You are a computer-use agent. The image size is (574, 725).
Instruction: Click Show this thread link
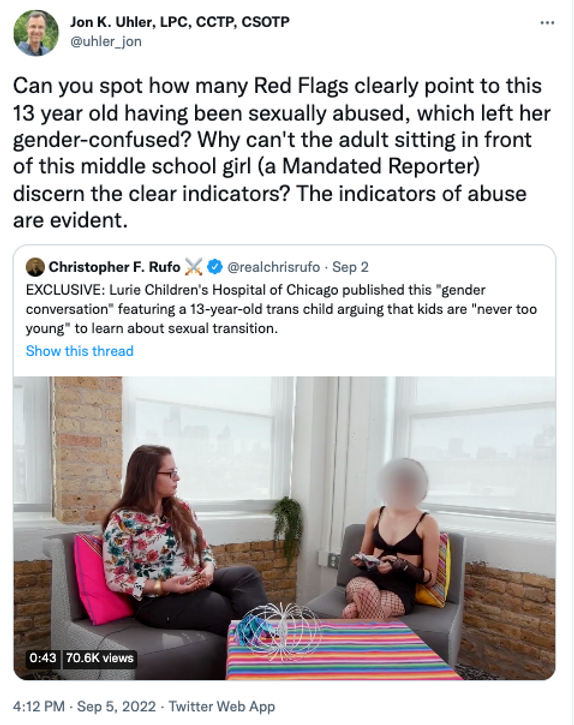pos(80,351)
